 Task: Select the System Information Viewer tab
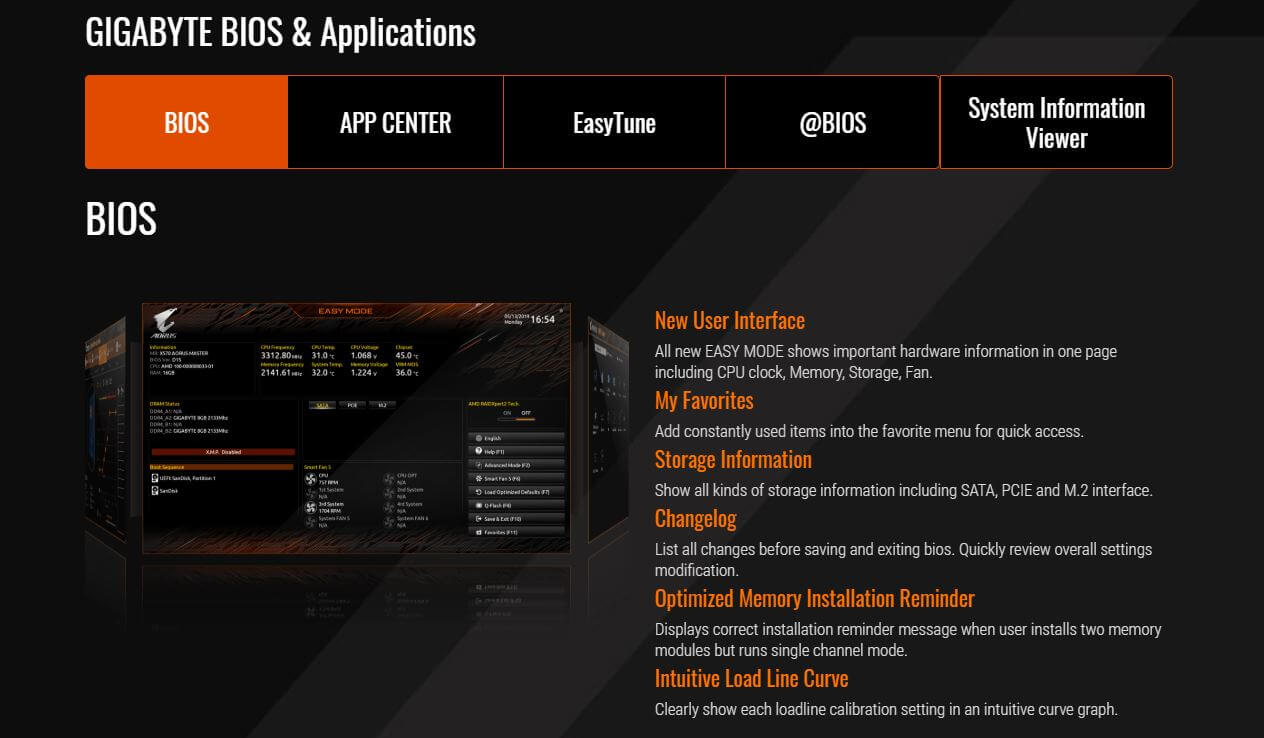tap(1056, 122)
